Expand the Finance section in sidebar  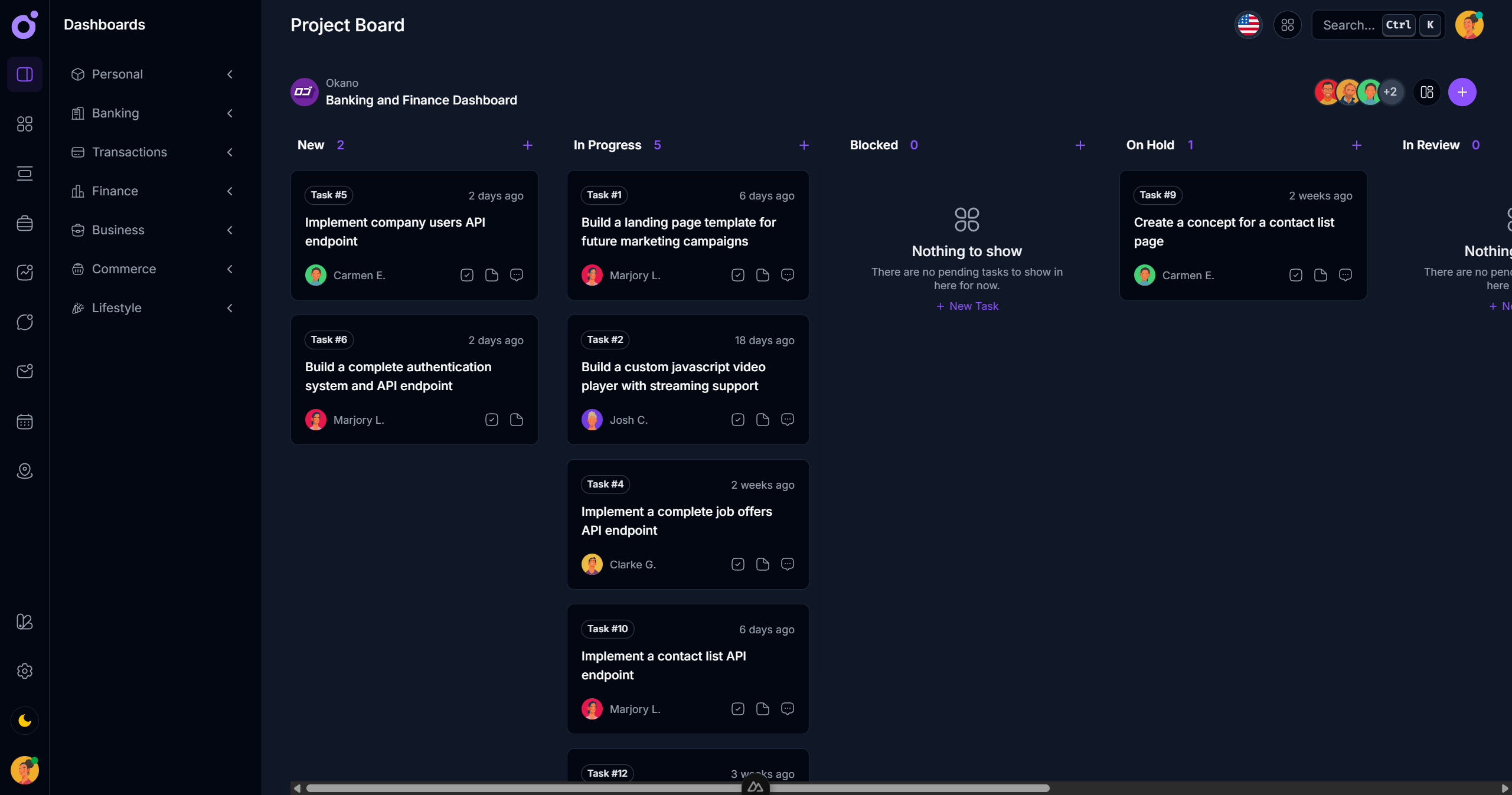[230, 191]
